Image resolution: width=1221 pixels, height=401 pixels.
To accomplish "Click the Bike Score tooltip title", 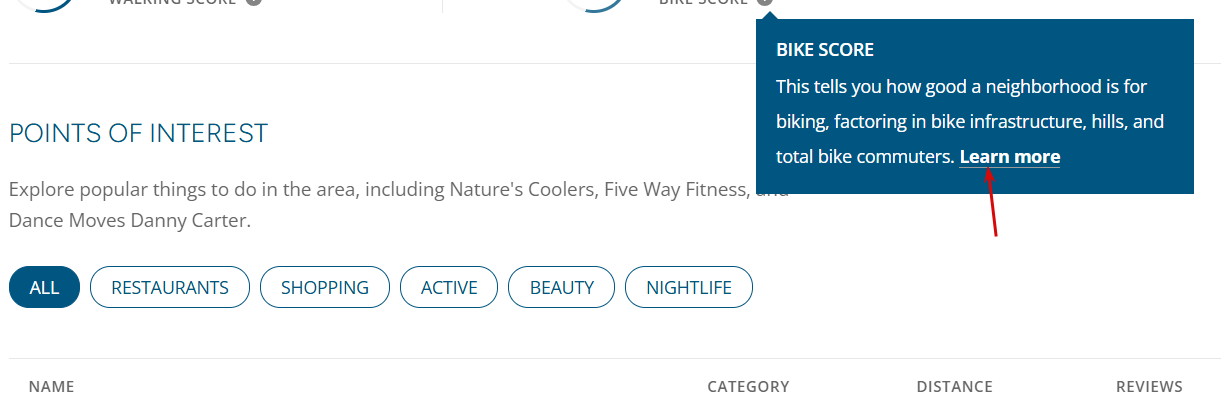I will point(825,49).
